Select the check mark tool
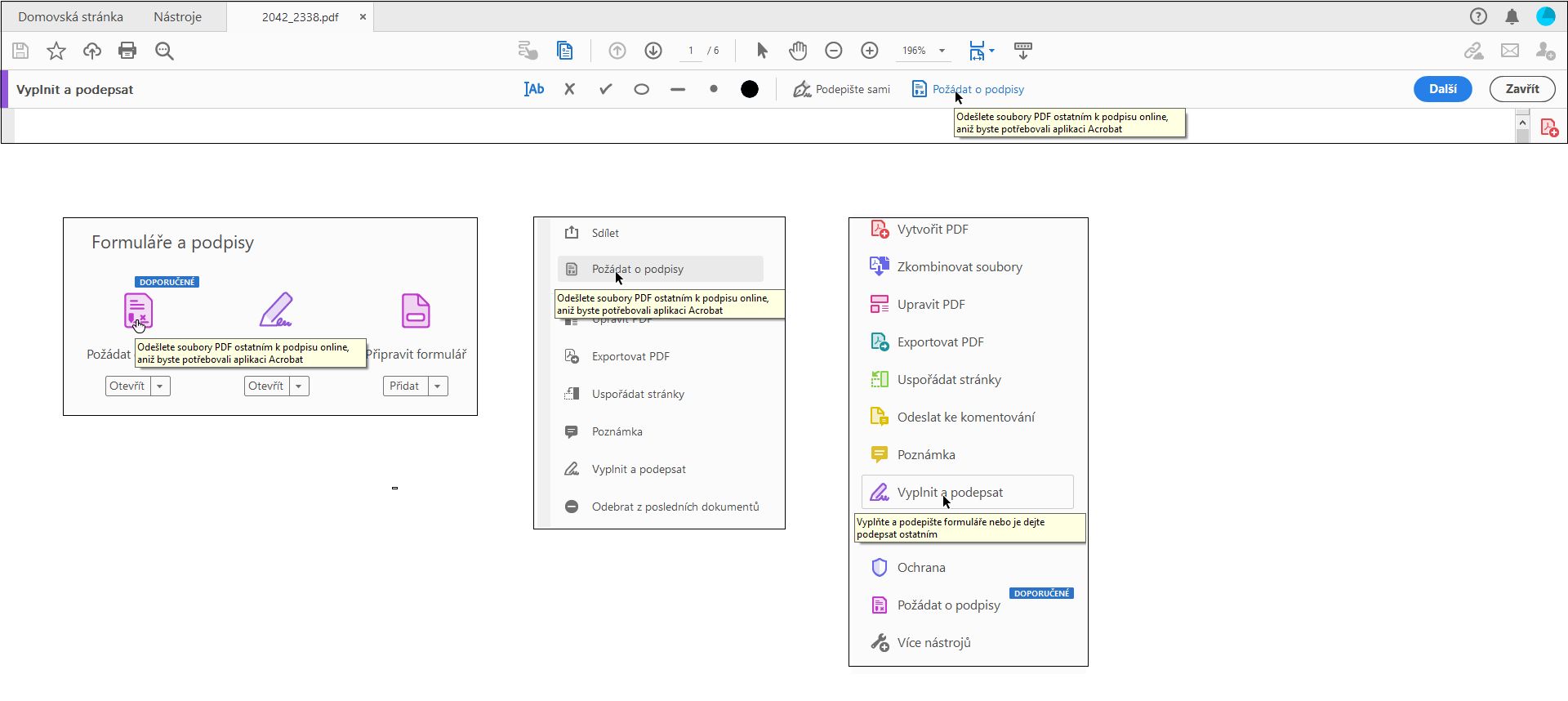This screenshot has width=1568, height=701. [x=605, y=89]
